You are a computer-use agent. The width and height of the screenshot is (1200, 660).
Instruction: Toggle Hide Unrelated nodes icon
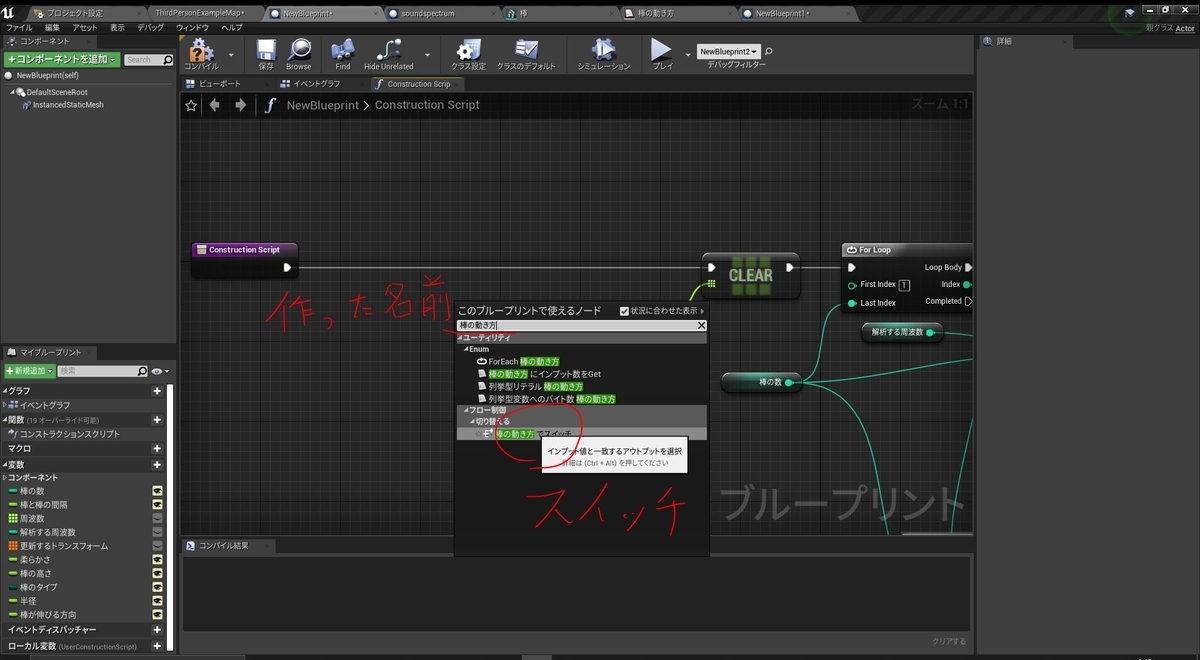(x=389, y=54)
